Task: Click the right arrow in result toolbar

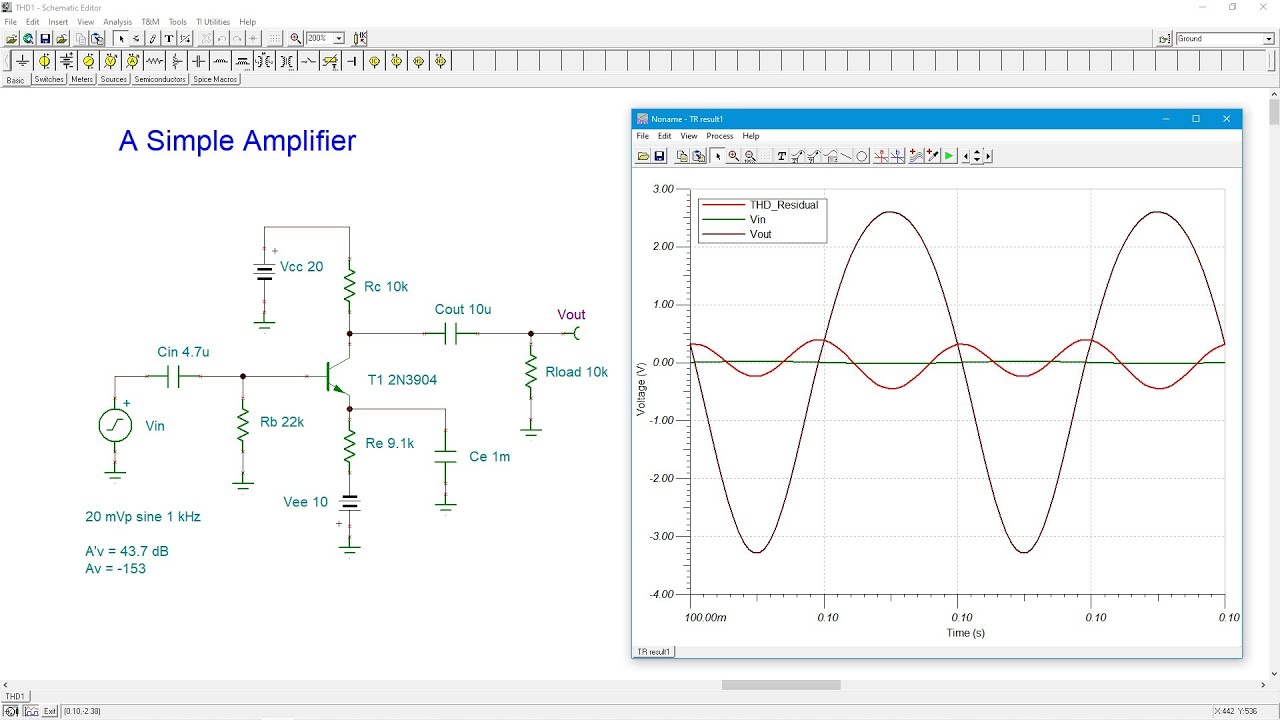Action: tap(988, 156)
